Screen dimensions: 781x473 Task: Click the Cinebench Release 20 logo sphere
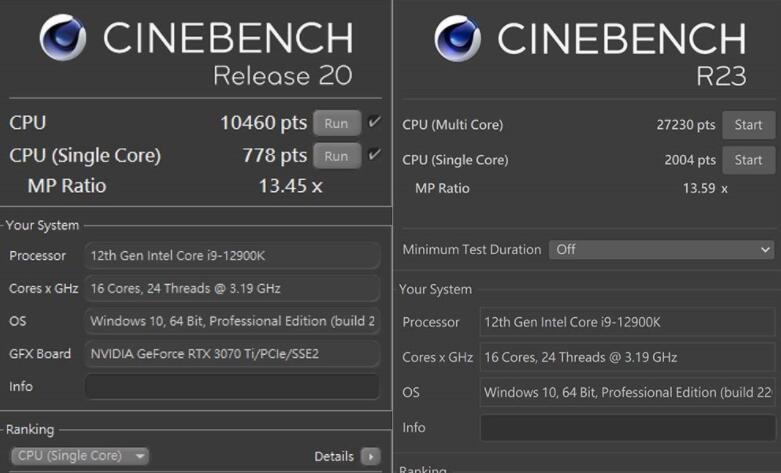click(62, 39)
